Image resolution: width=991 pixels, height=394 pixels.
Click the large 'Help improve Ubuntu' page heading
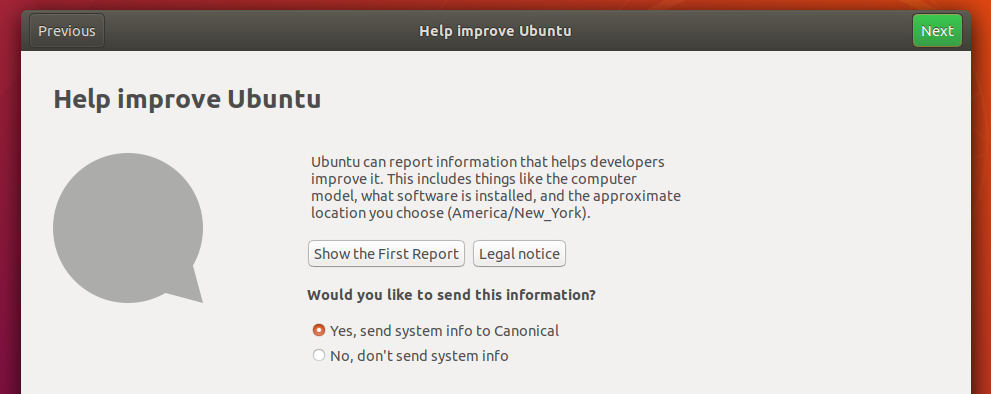(x=187, y=99)
